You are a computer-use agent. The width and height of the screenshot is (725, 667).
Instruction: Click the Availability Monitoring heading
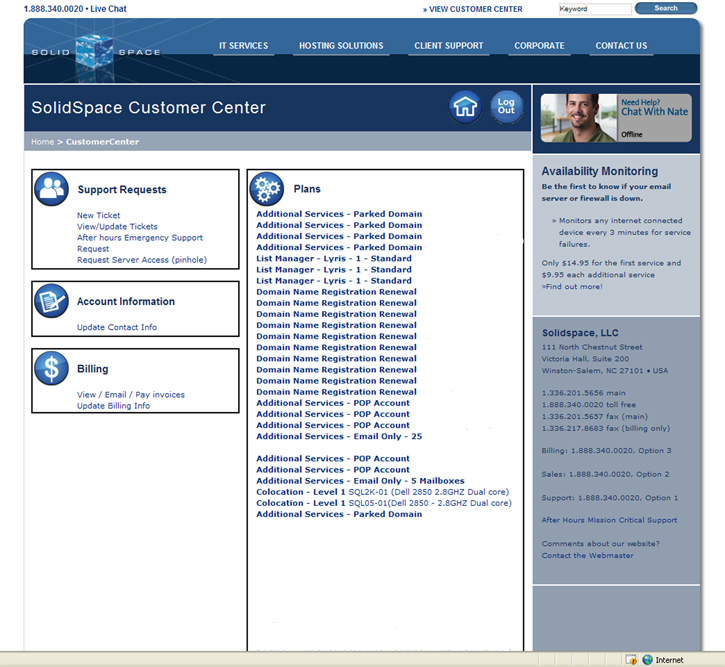tap(600, 171)
